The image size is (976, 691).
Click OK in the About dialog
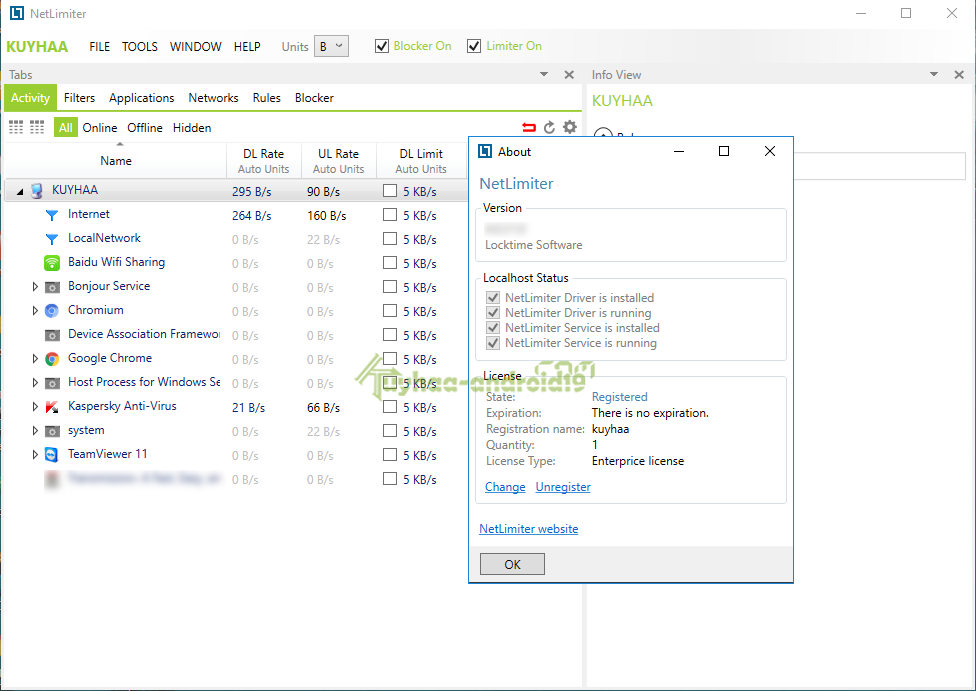pyautogui.click(x=512, y=564)
